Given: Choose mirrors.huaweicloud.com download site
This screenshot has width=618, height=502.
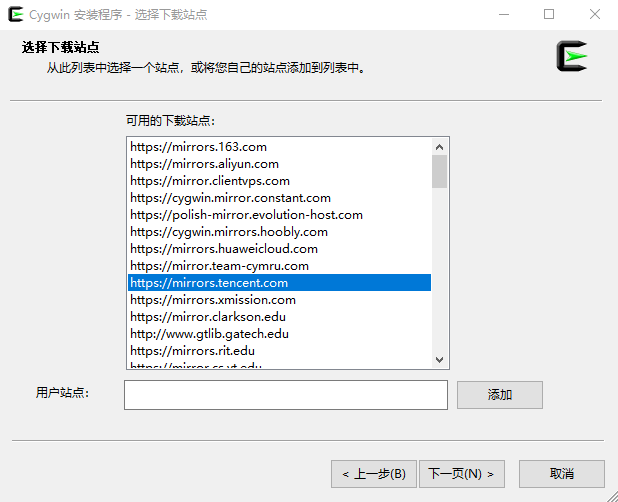Looking at the screenshot, I should (223, 249).
